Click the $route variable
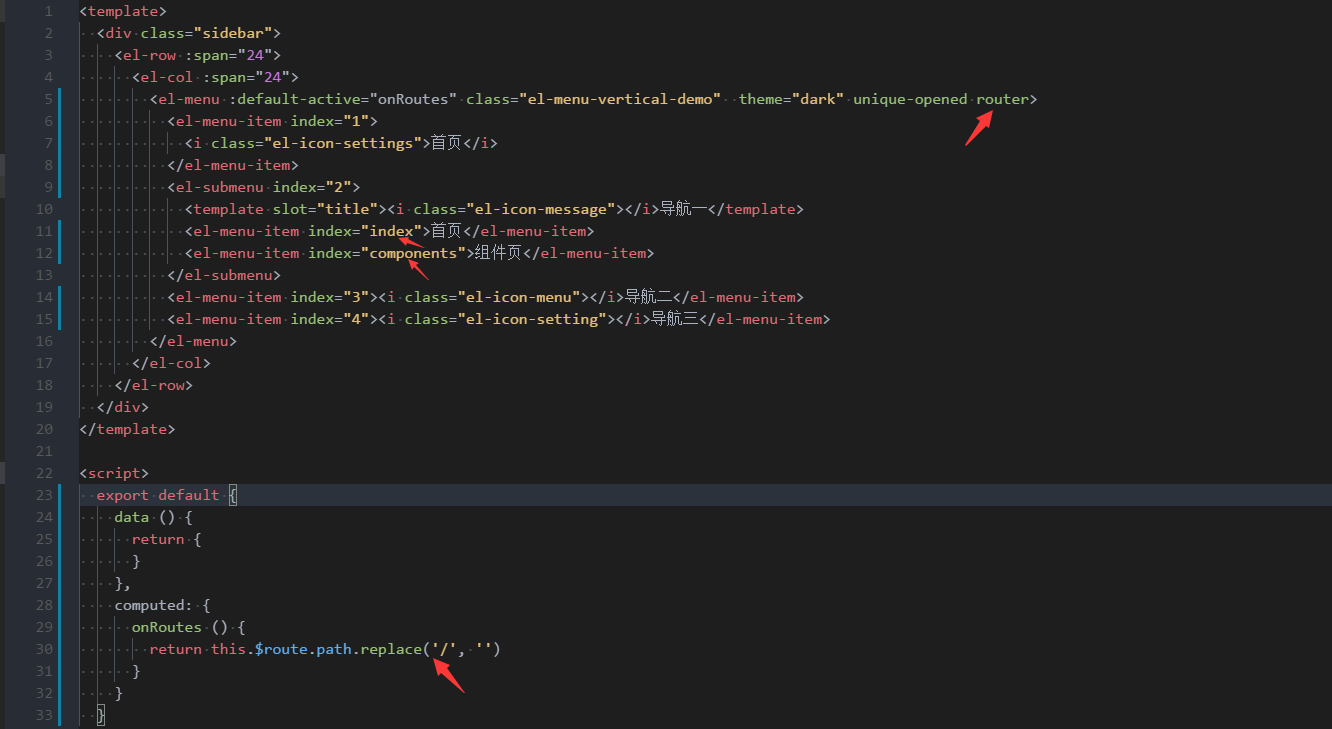1332x729 pixels. 281,649
